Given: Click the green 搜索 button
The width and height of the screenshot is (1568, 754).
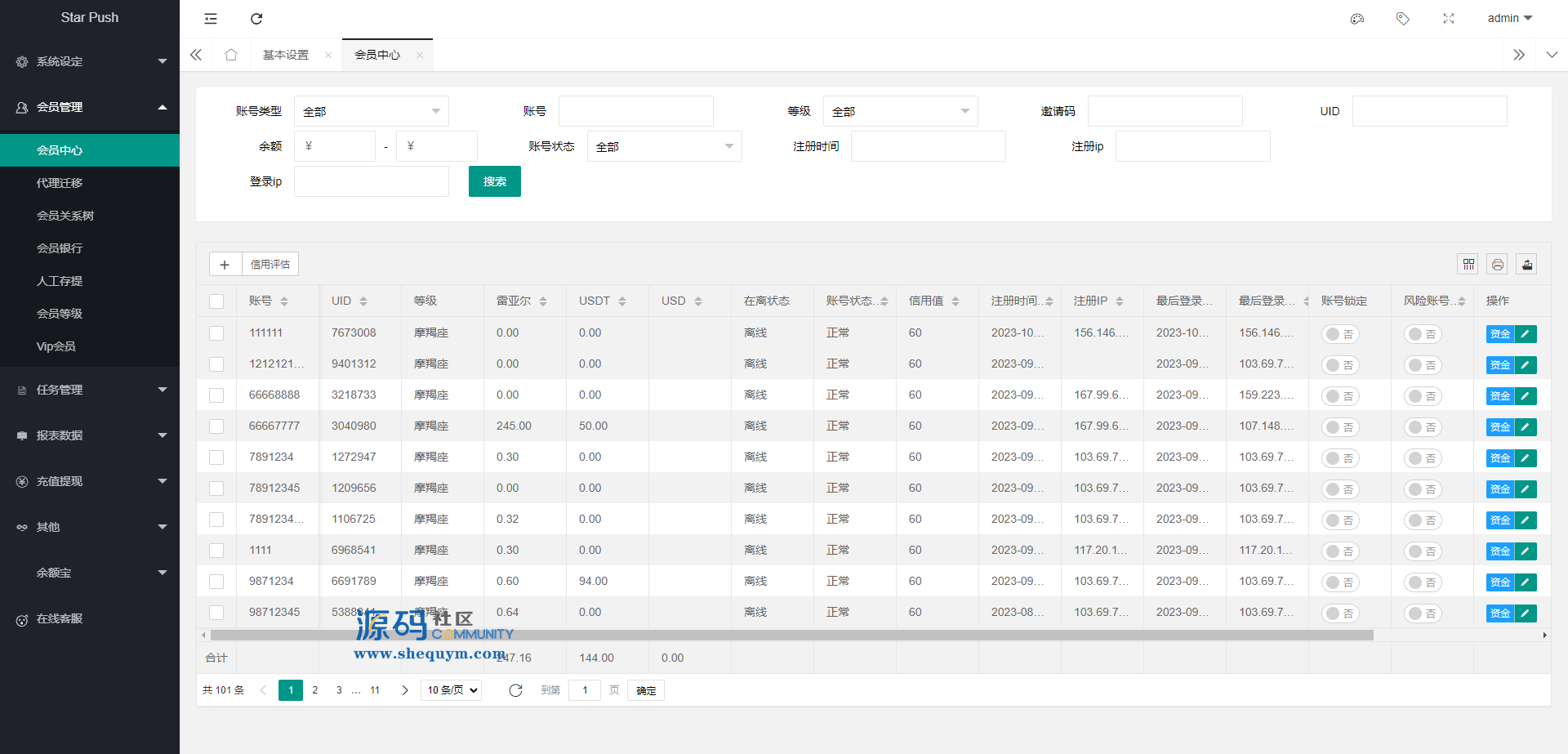Looking at the screenshot, I should click(x=495, y=181).
